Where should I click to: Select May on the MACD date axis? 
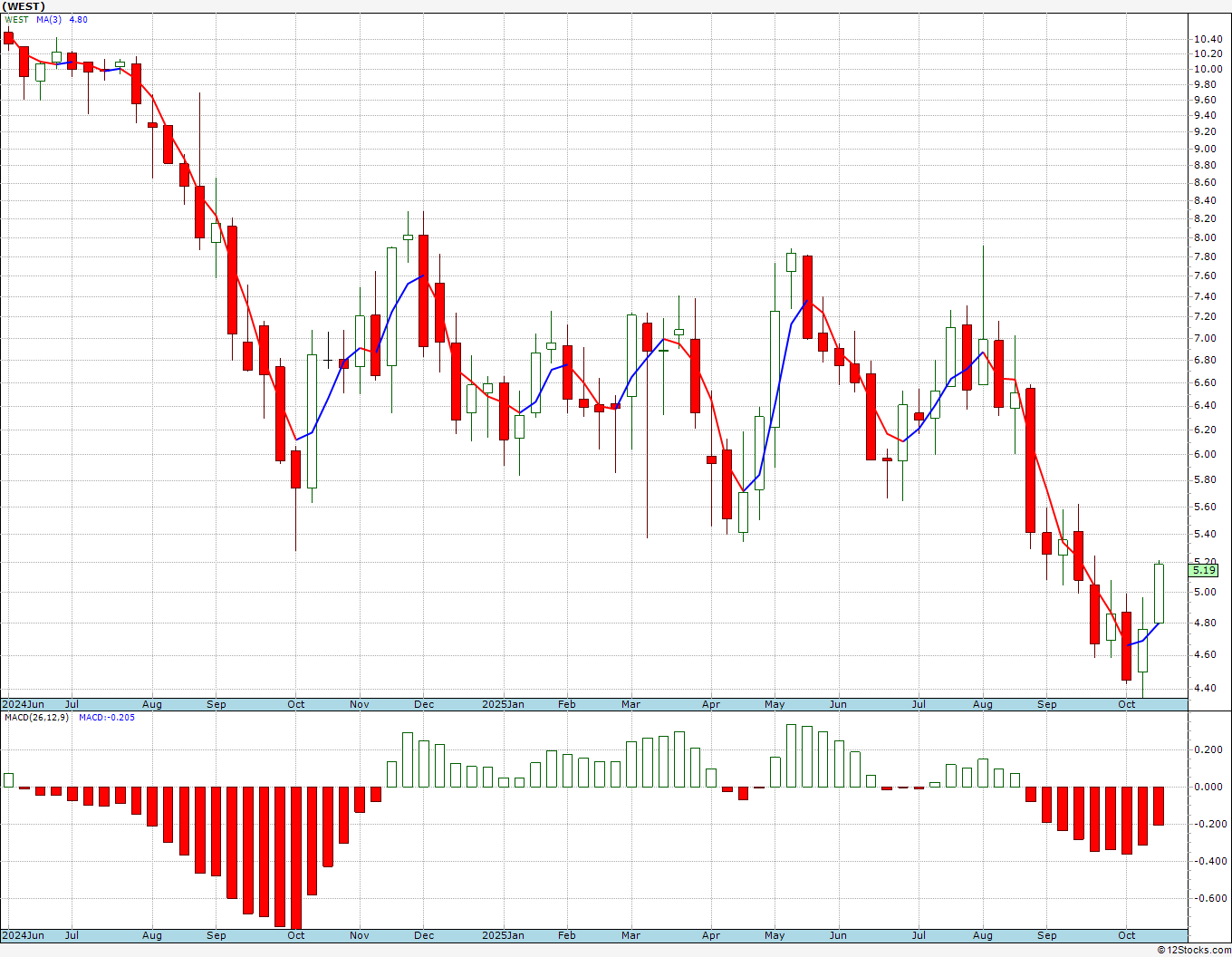pyautogui.click(x=775, y=935)
